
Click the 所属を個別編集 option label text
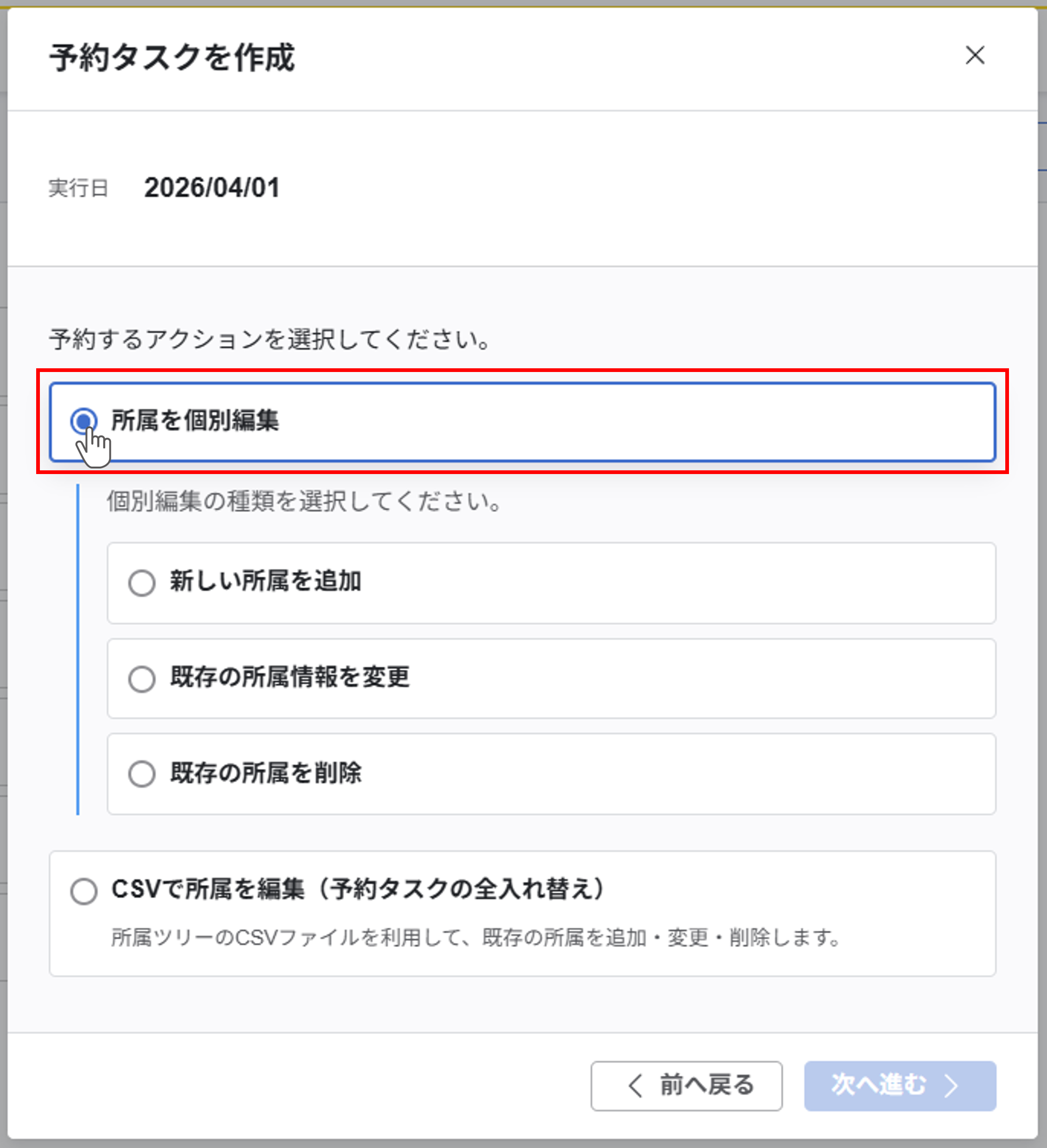[x=195, y=421]
